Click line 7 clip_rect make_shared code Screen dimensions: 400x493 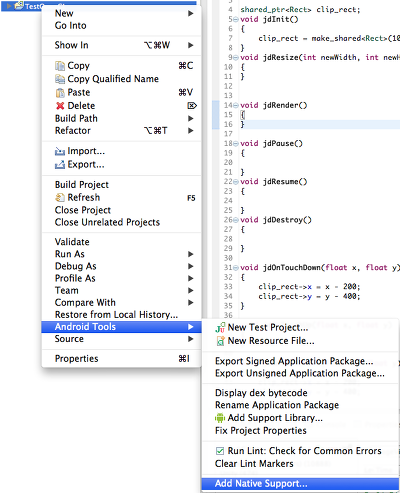(x=329, y=38)
